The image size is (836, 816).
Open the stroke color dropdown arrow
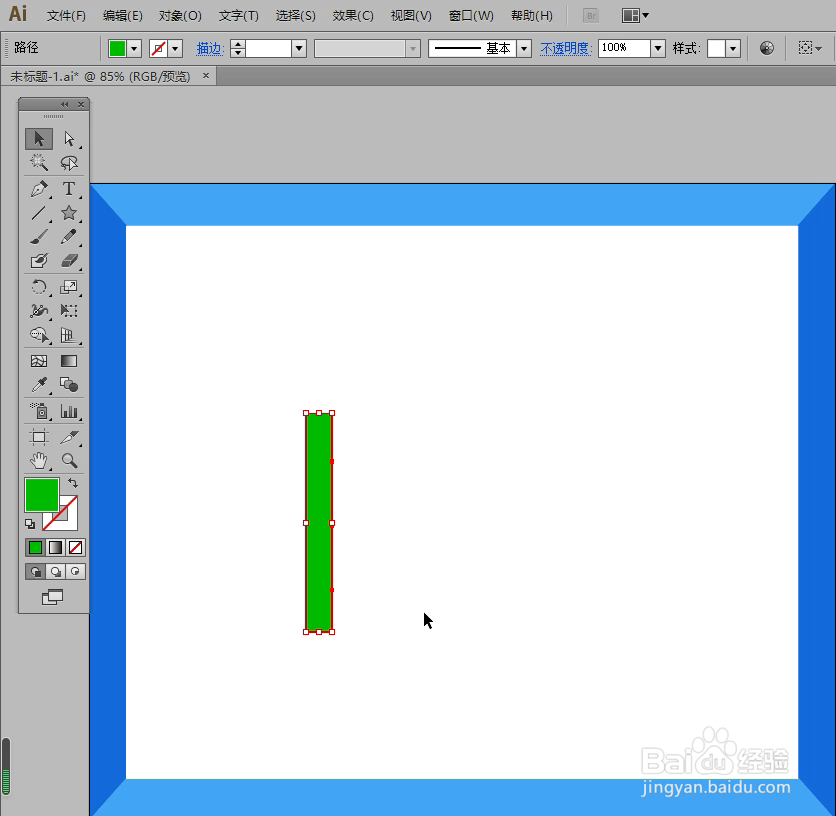tap(175, 49)
